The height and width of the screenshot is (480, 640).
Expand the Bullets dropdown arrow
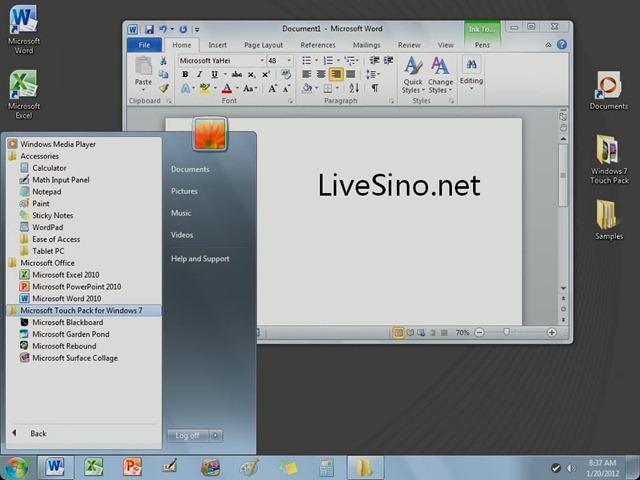point(316,61)
